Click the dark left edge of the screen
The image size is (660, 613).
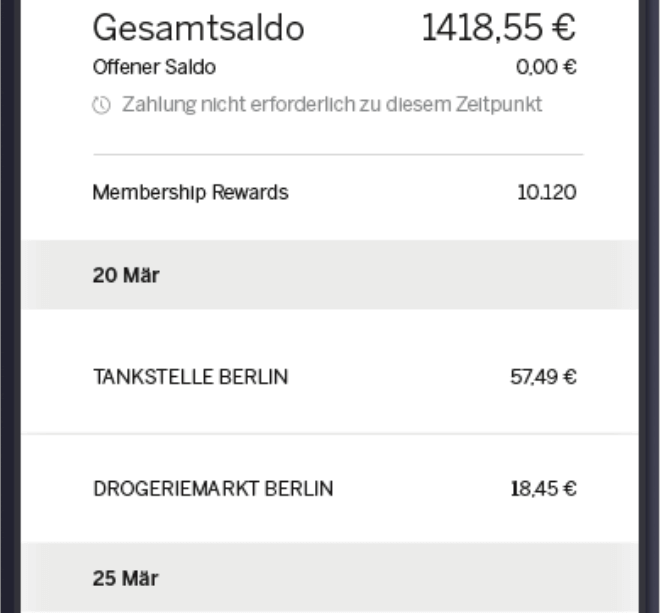pyautogui.click(x=9, y=300)
